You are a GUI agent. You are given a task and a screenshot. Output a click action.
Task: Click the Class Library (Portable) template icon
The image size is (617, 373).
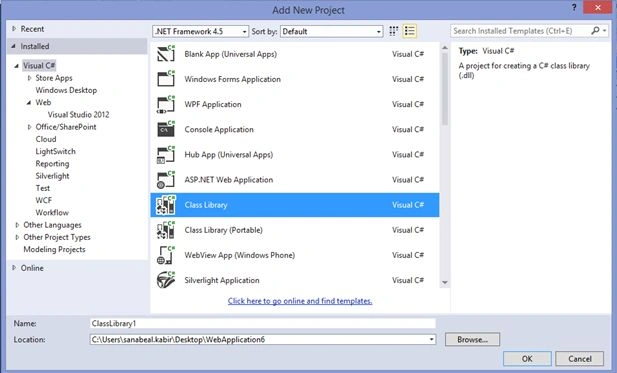click(166, 230)
